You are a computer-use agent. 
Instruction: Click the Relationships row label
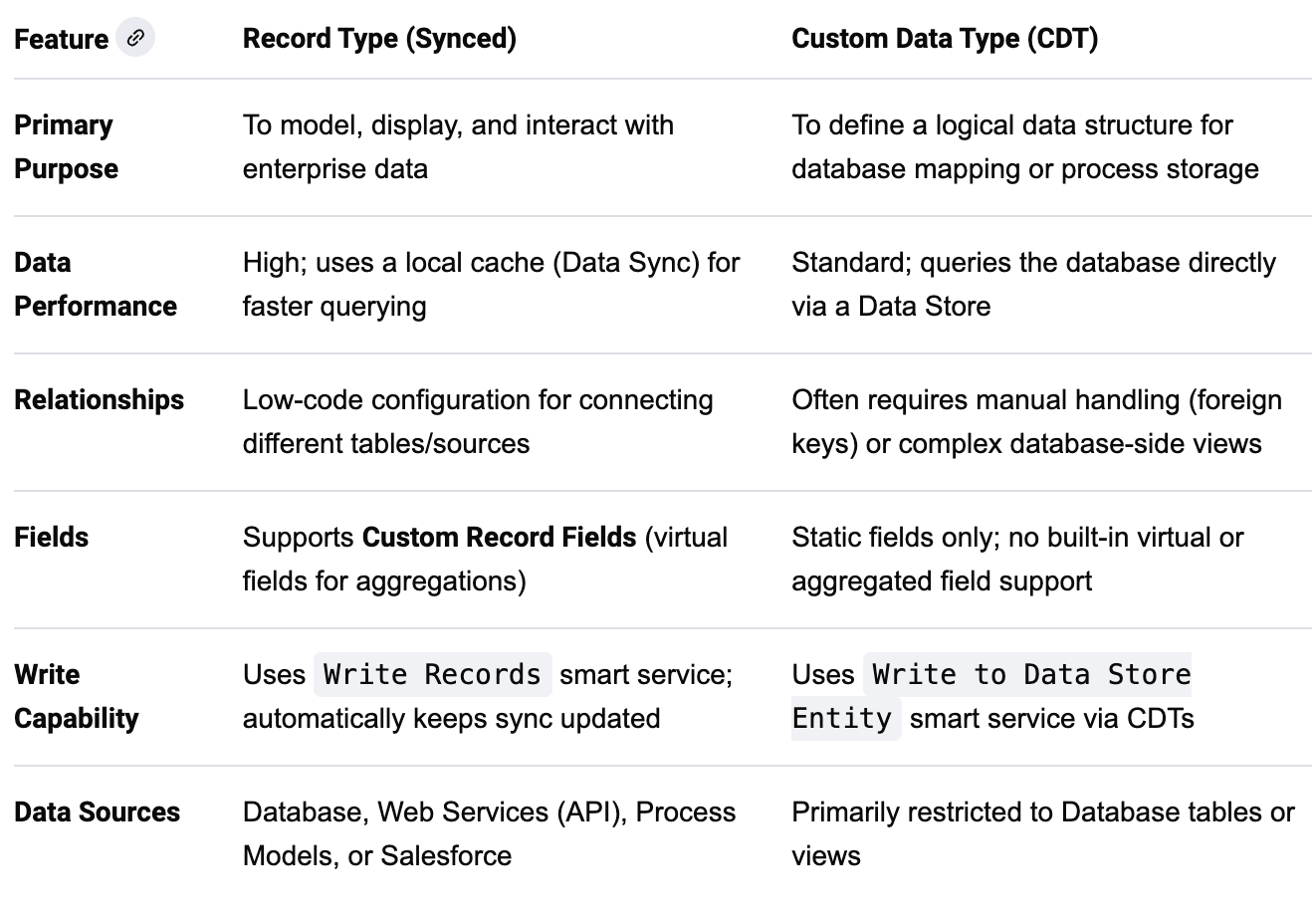[x=100, y=399]
